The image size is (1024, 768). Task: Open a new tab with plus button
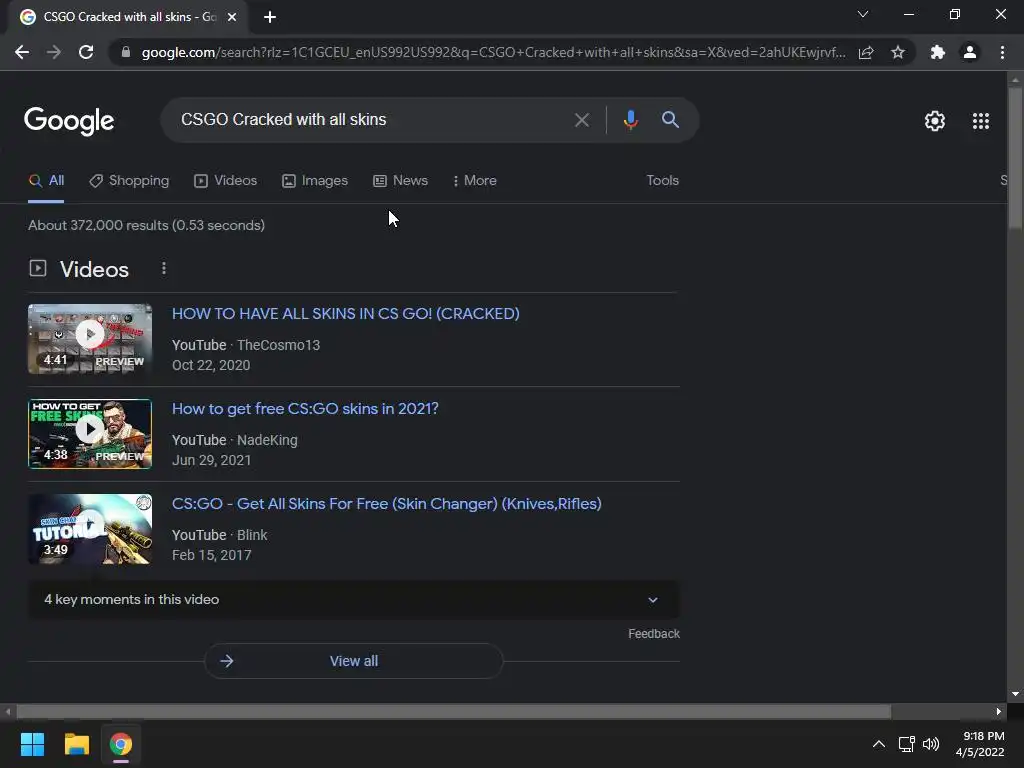point(270,18)
